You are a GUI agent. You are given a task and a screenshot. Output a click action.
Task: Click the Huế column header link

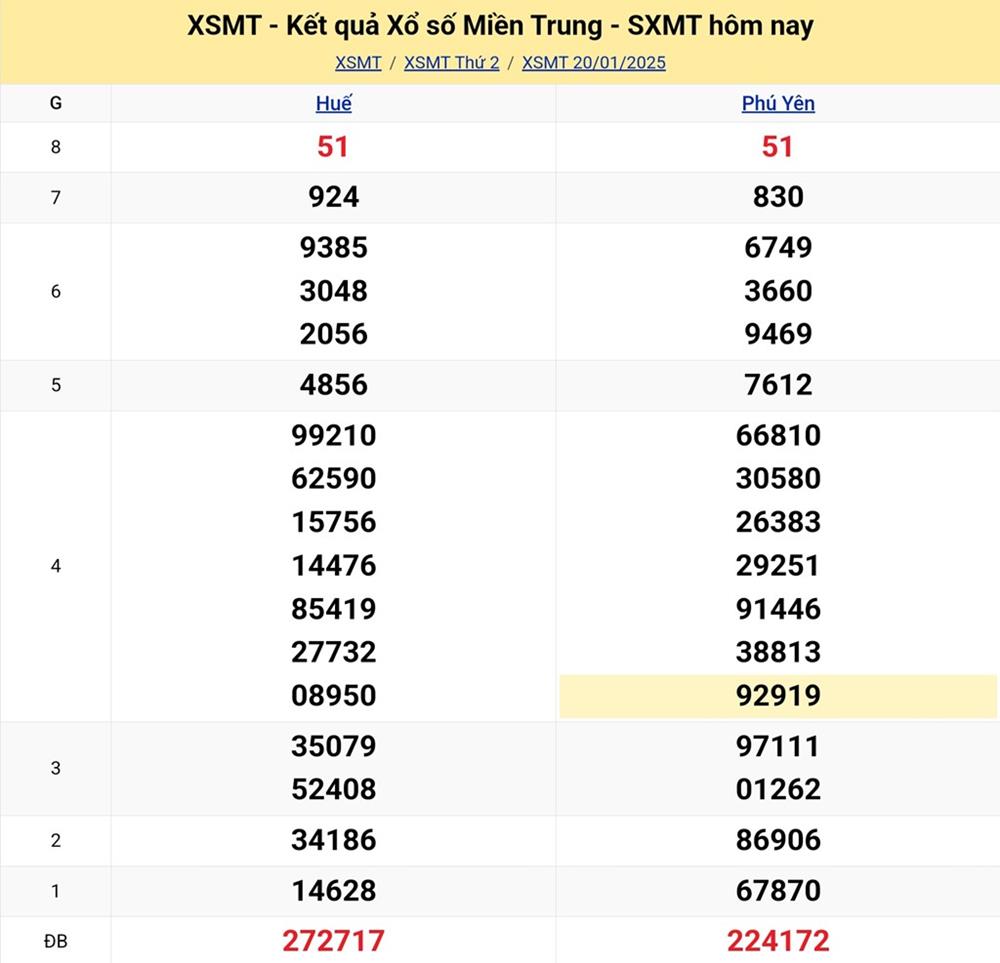[x=333, y=103]
